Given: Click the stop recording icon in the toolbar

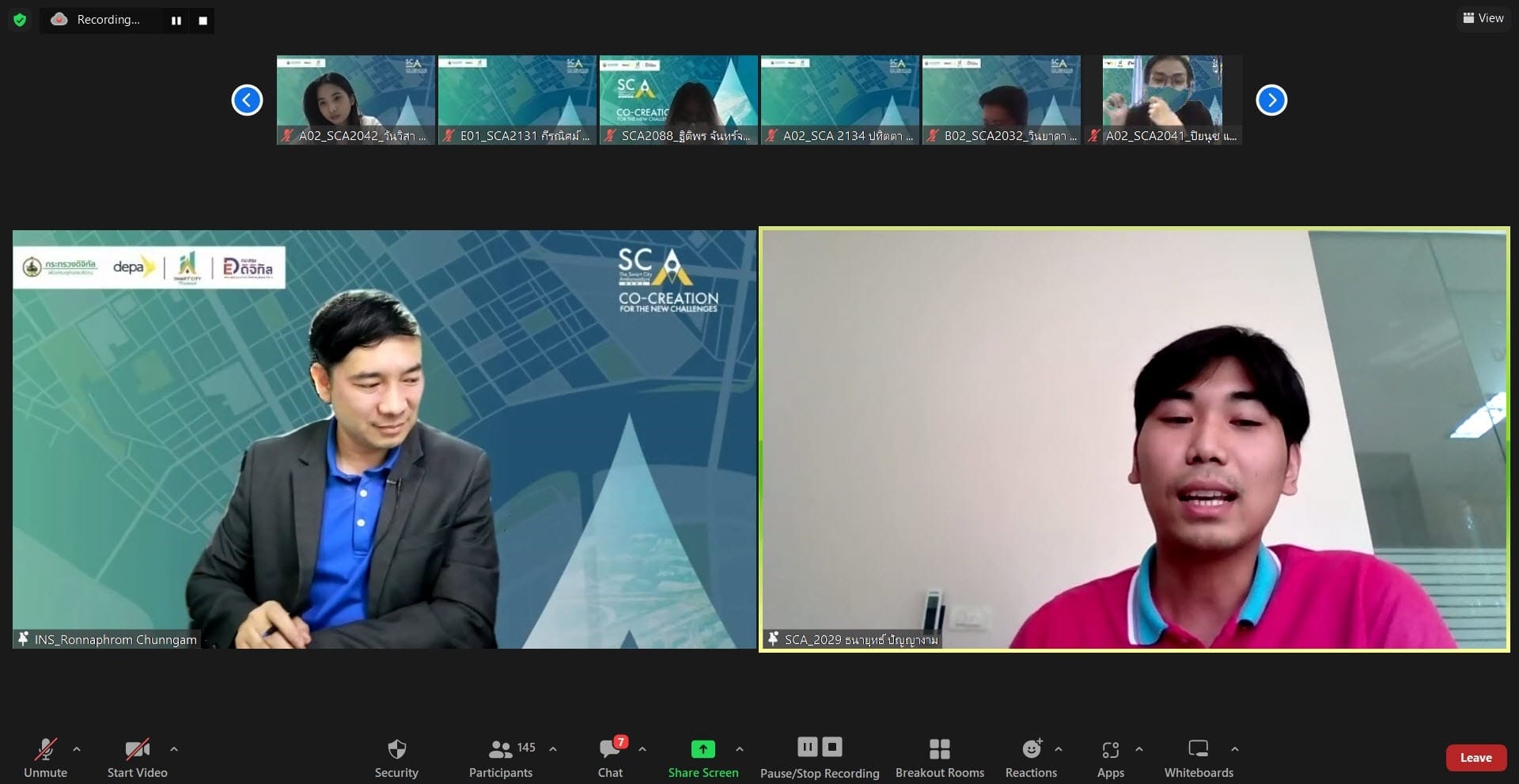Looking at the screenshot, I should pyautogui.click(x=832, y=747).
